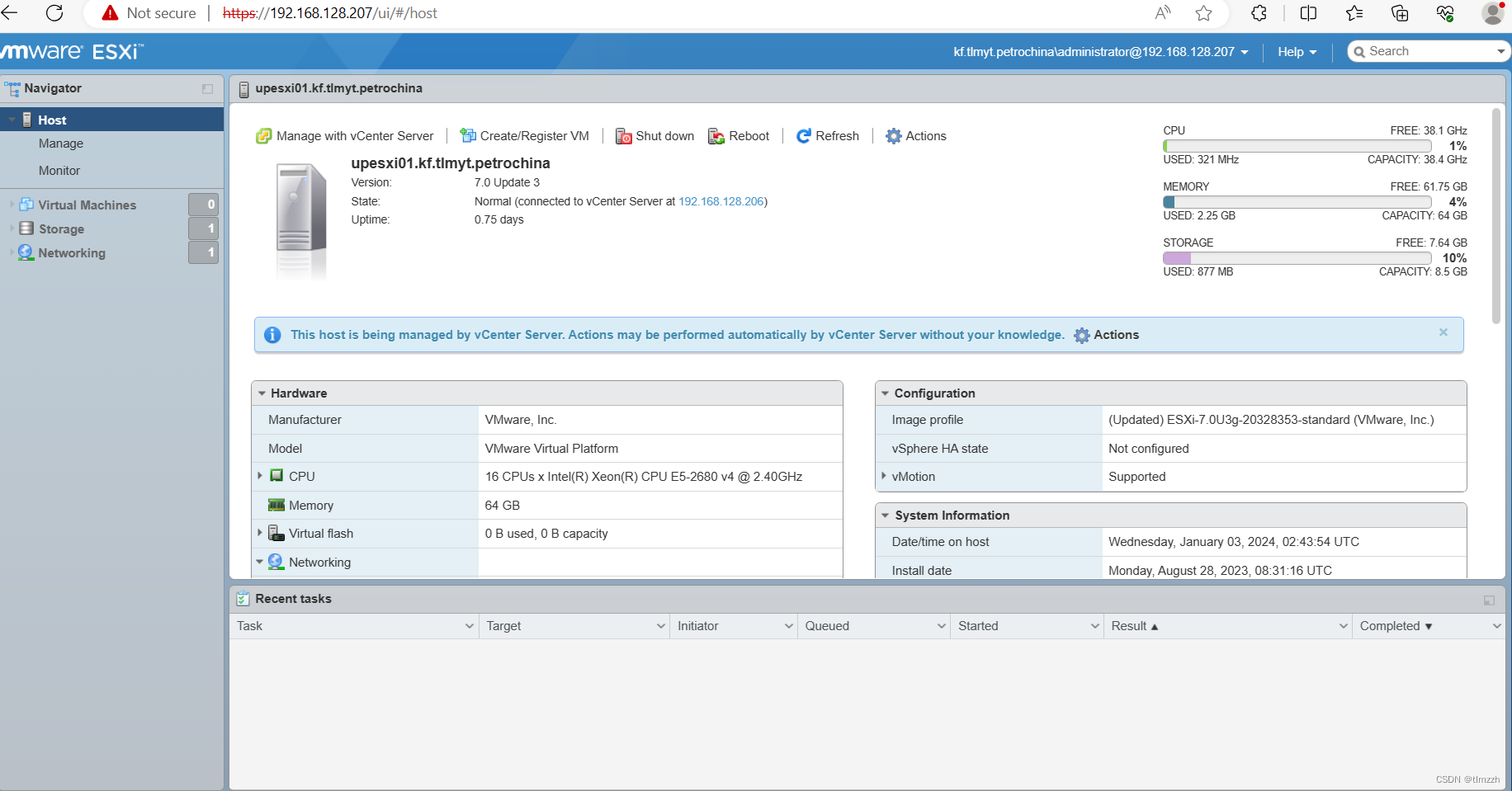Minimize the Recent tasks panel
The image size is (1512, 791).
click(x=1489, y=600)
